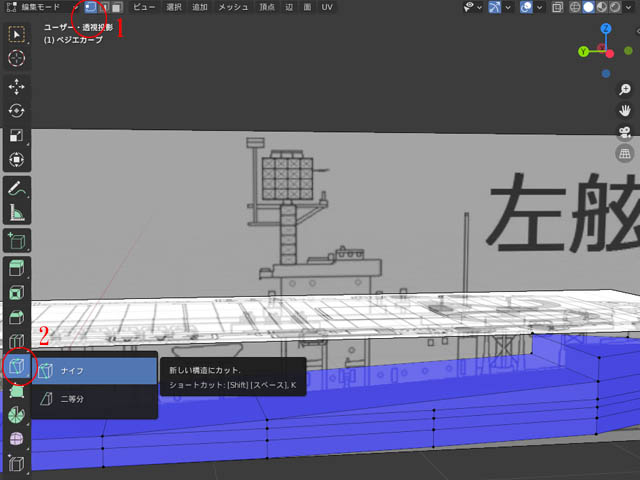This screenshot has width=640, height=480.
Task: Select the Edge Slide tool
Action: click(x=17, y=464)
